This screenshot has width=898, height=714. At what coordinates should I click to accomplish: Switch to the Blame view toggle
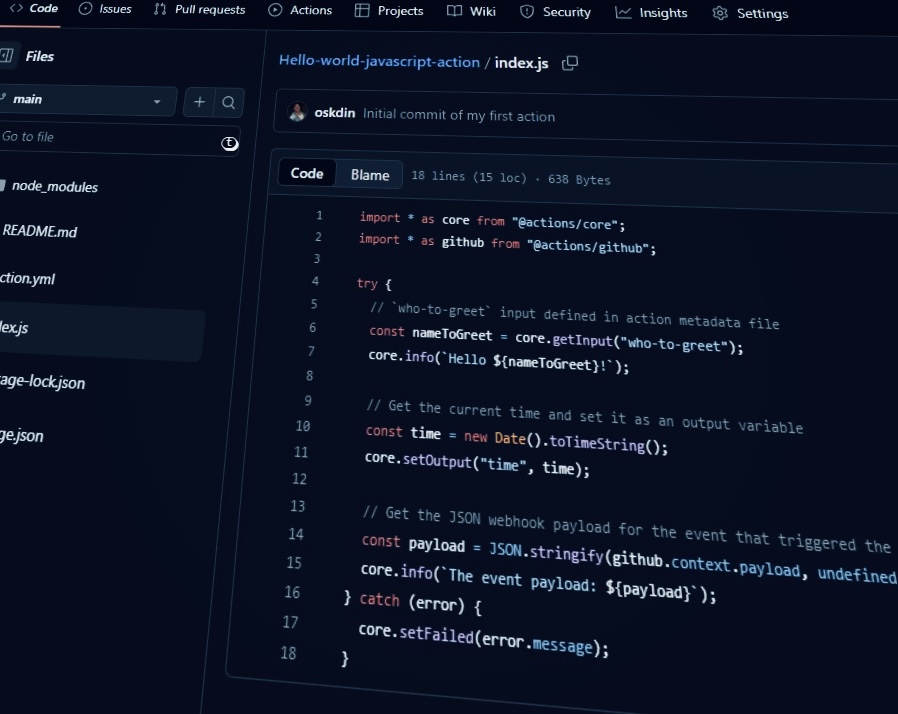point(369,175)
